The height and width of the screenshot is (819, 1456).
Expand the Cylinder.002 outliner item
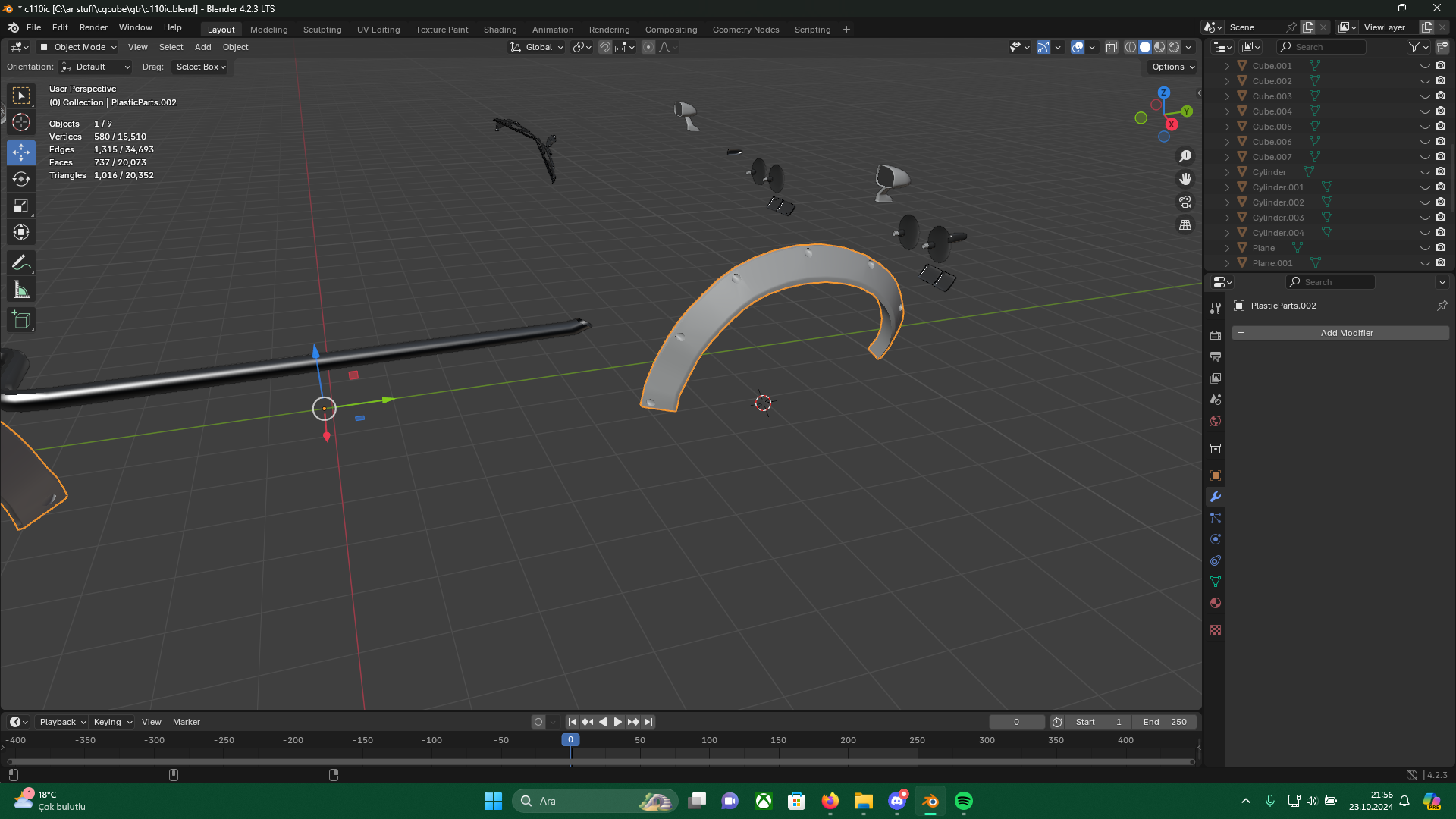tap(1227, 202)
